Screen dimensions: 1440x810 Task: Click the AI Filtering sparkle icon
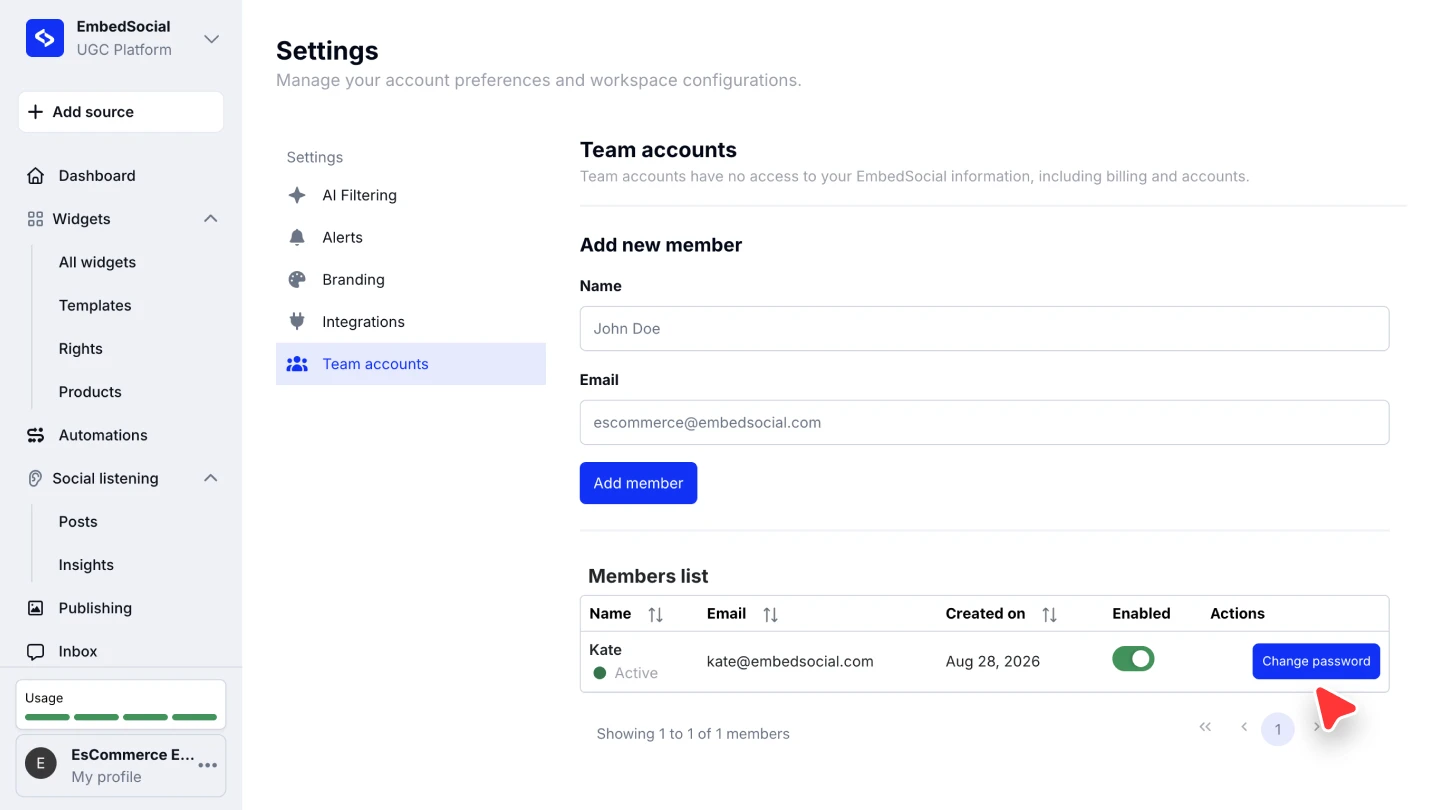[x=297, y=195]
